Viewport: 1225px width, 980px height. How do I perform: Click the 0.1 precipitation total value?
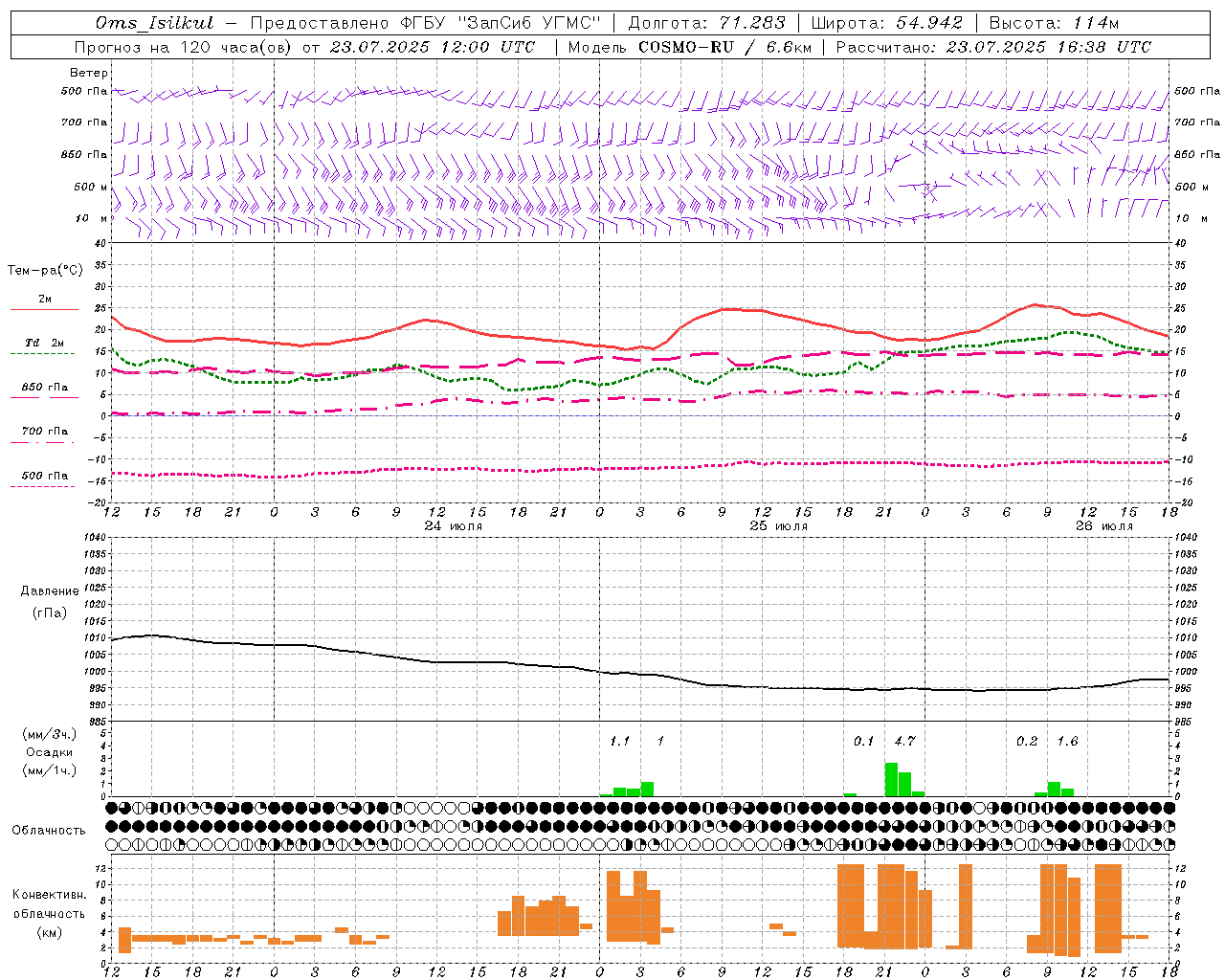coord(864,741)
